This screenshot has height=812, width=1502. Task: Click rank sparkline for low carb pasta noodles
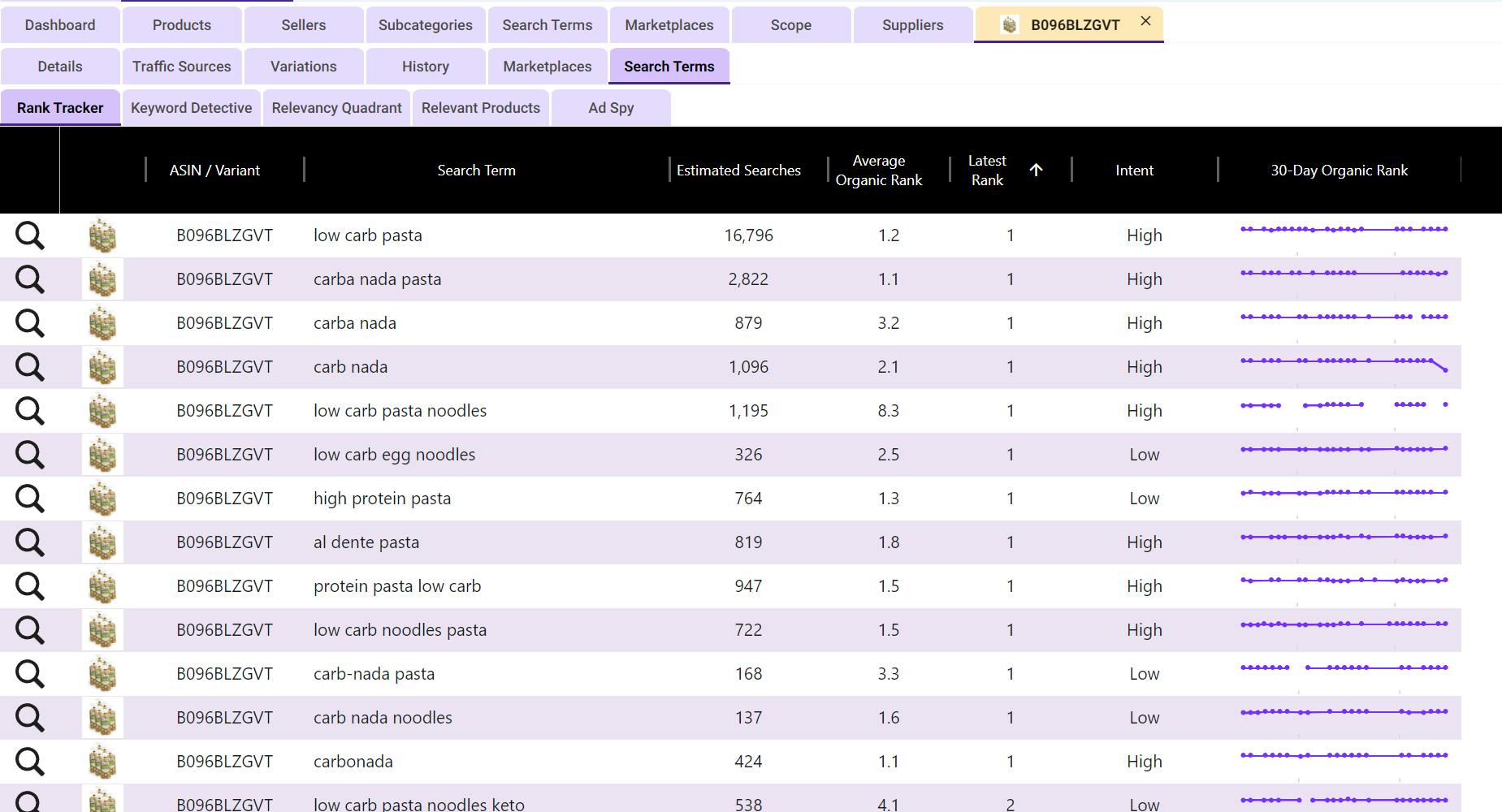(x=1344, y=404)
